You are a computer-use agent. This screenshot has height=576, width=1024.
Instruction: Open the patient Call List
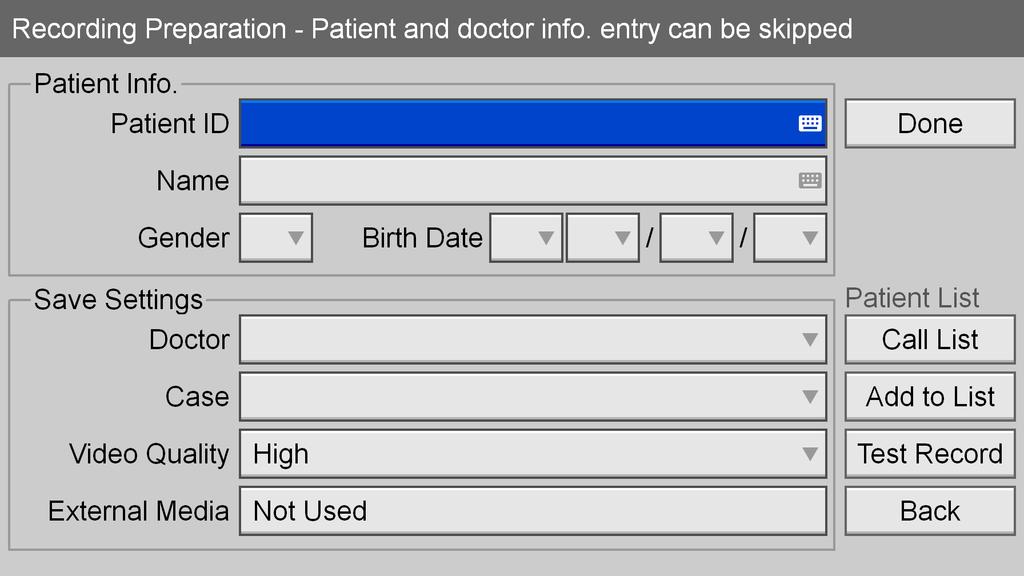pyautogui.click(x=930, y=340)
